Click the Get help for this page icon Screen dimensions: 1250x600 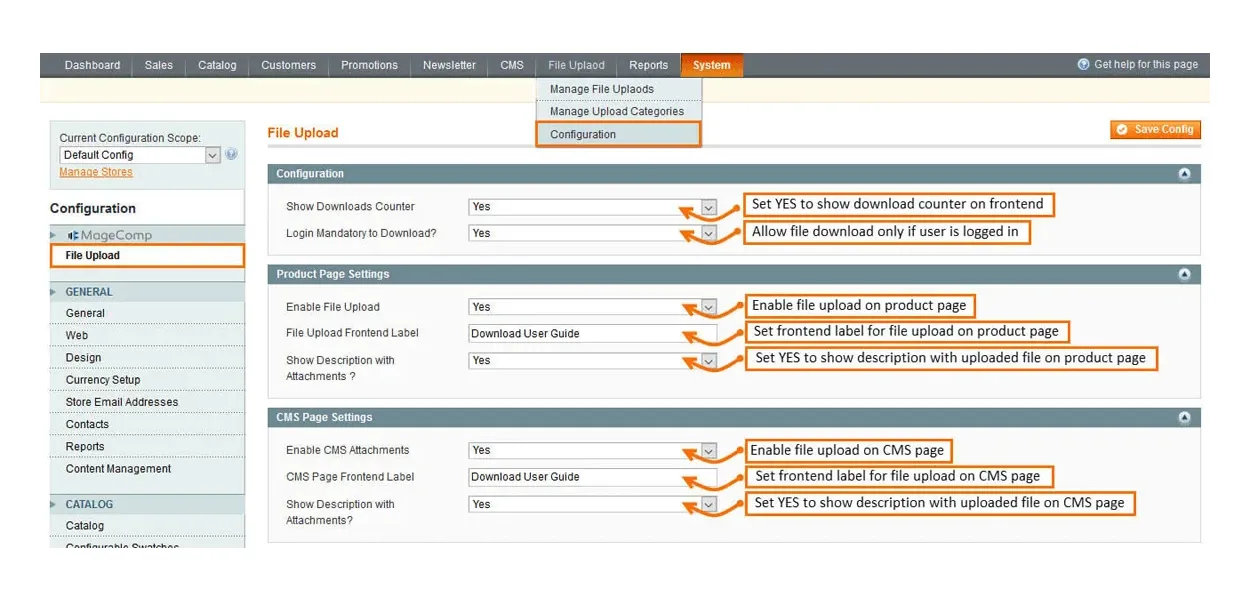[x=1083, y=65]
